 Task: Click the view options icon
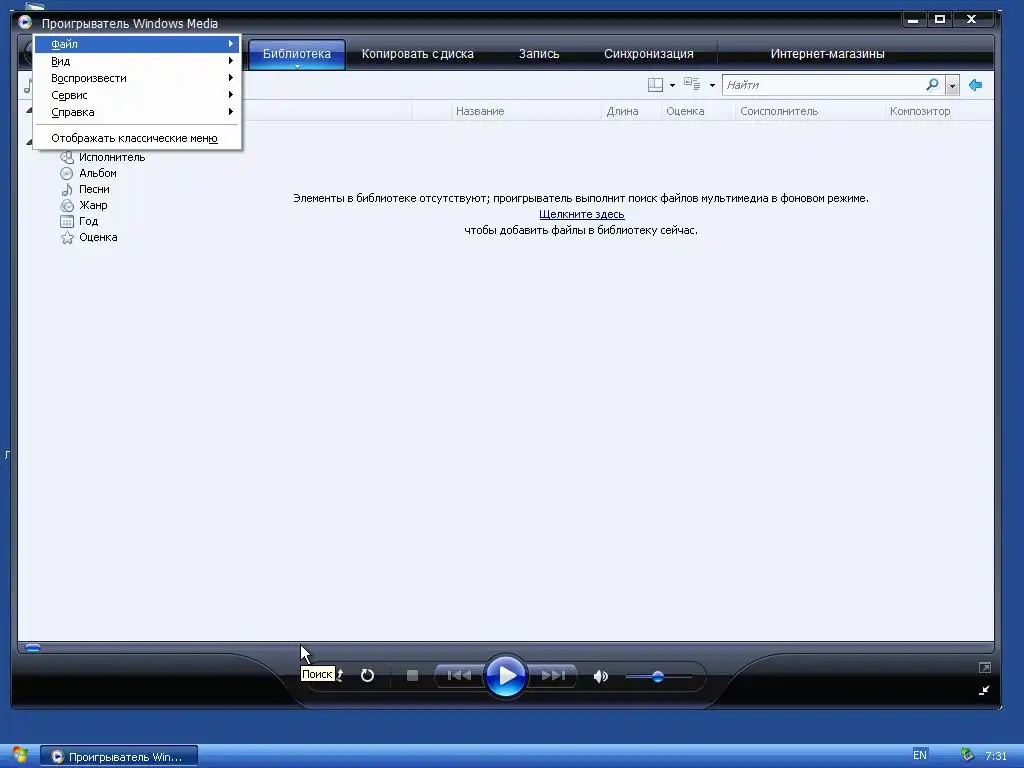[692, 84]
